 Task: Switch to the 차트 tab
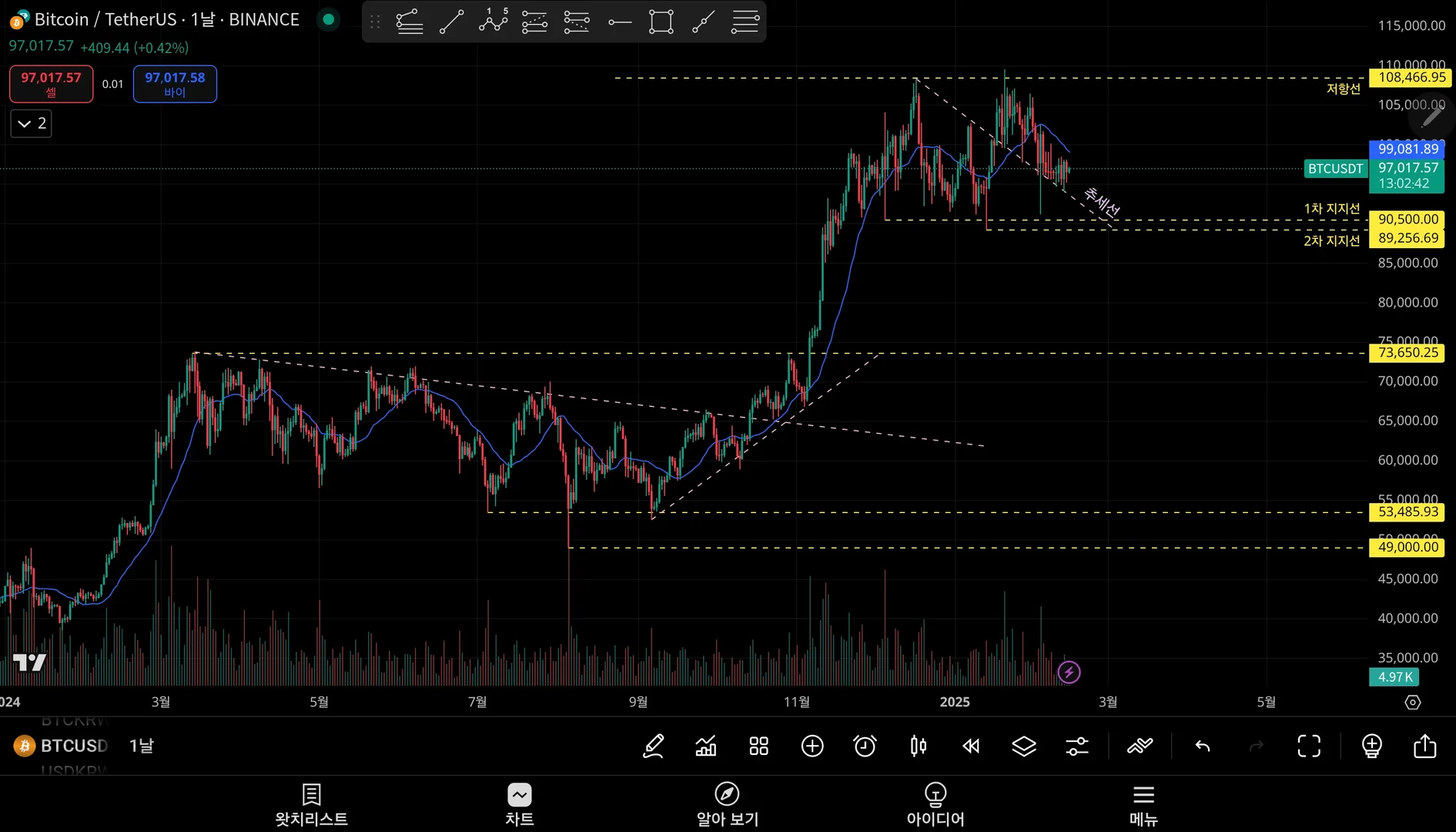520,804
